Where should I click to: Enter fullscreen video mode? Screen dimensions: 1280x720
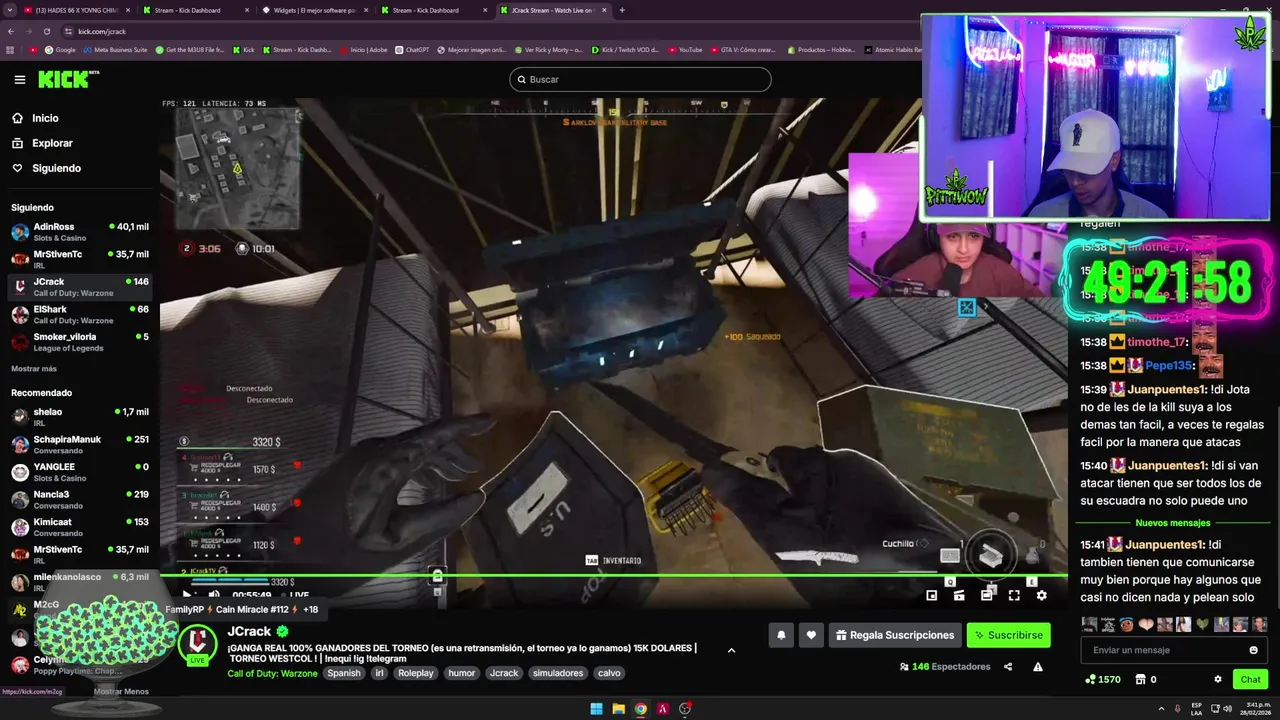pos(1014,595)
